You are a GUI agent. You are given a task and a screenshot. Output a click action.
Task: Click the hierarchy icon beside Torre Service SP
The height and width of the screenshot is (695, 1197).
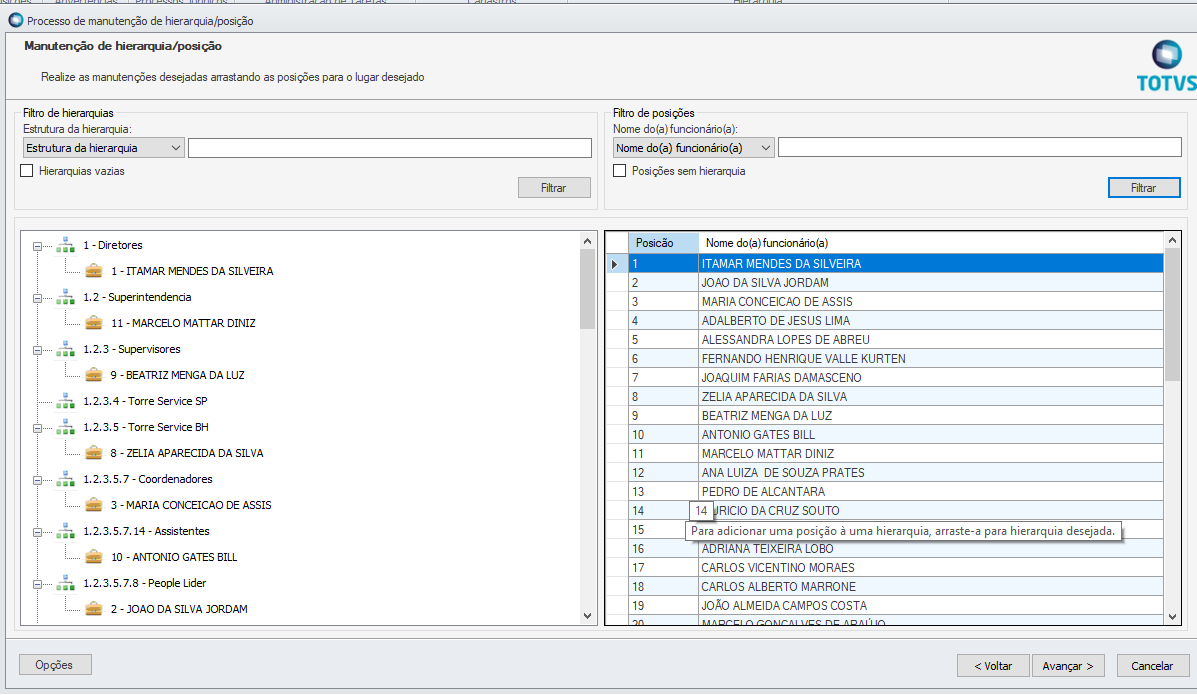coord(66,401)
